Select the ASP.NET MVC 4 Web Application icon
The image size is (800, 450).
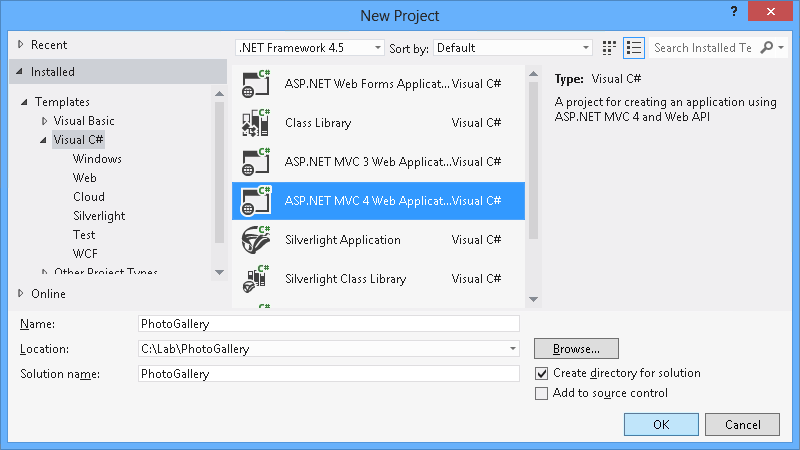[x=256, y=201]
